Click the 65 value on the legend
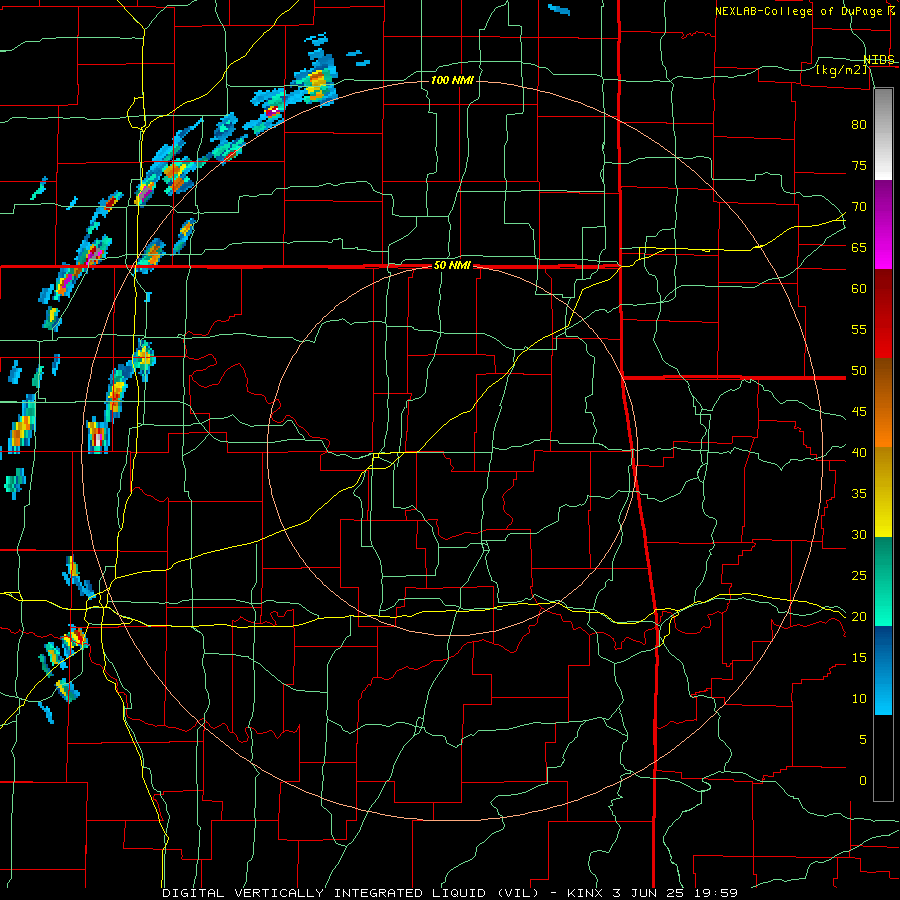 click(859, 248)
